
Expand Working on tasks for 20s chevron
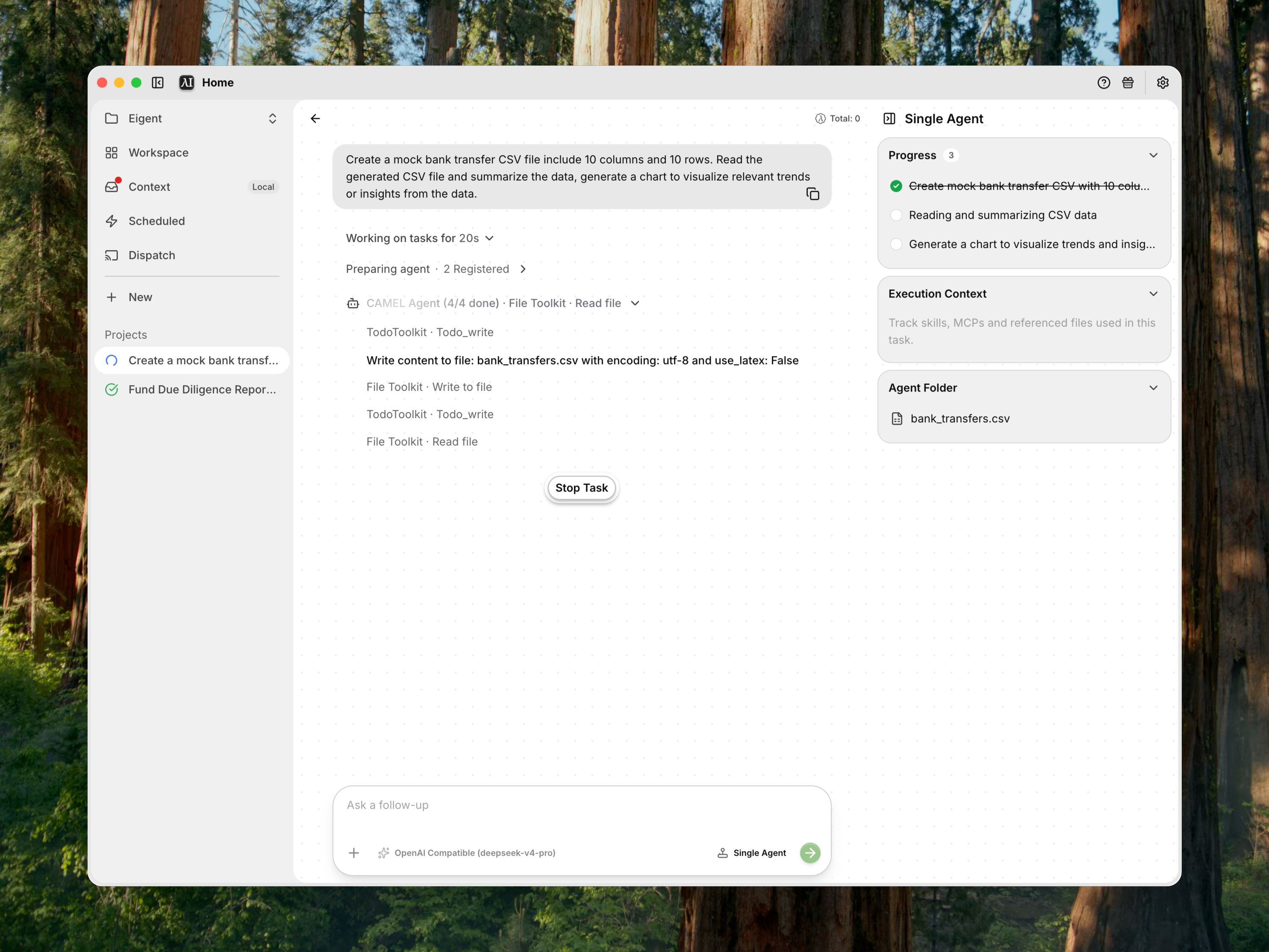(489, 238)
